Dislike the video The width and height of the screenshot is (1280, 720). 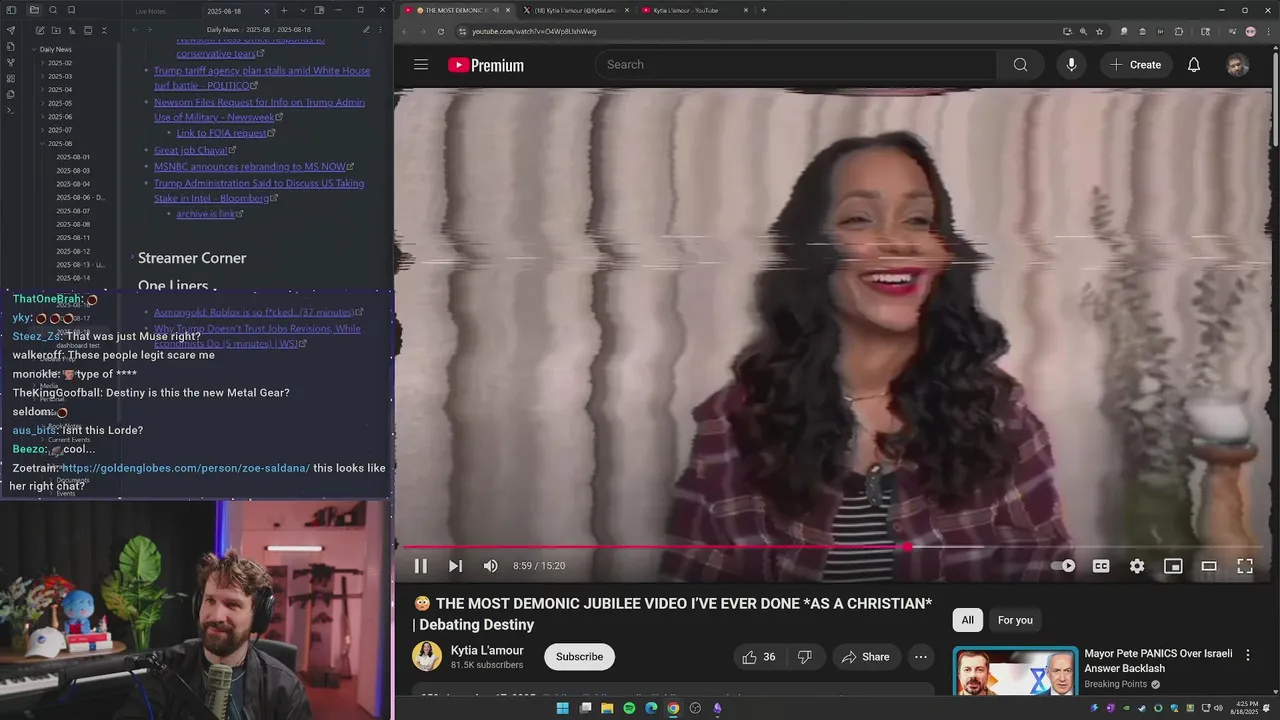(805, 657)
